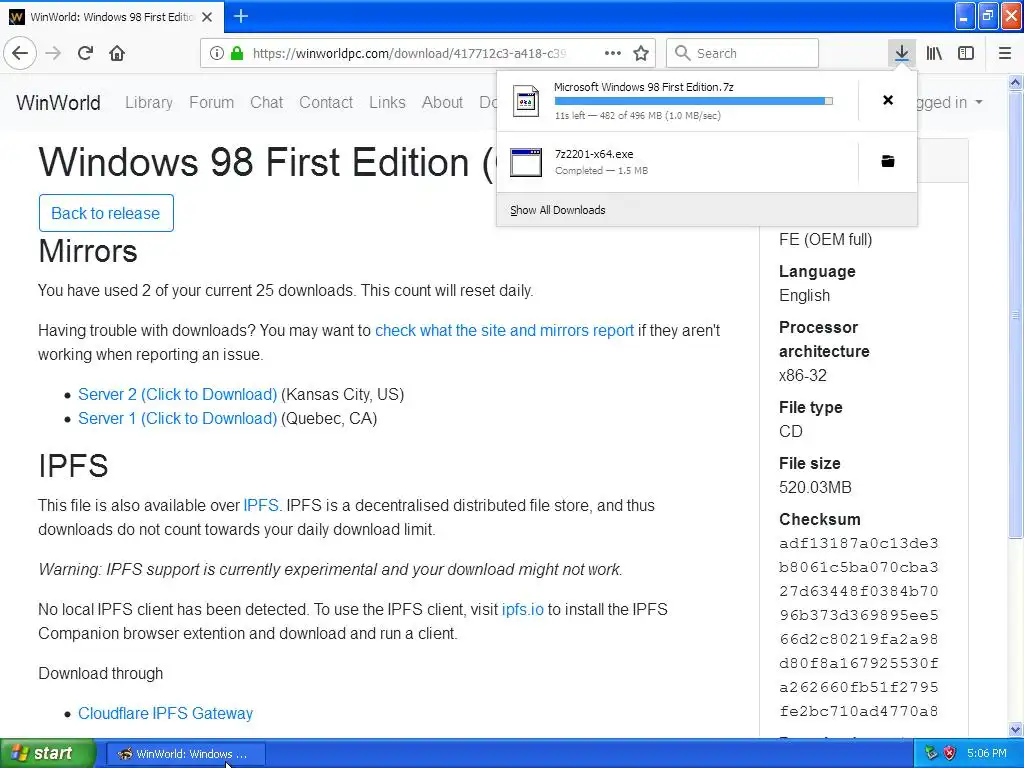The width and height of the screenshot is (1024, 768).
Task: Click the taskbar clock 5:06 PM
Action: click(986, 753)
